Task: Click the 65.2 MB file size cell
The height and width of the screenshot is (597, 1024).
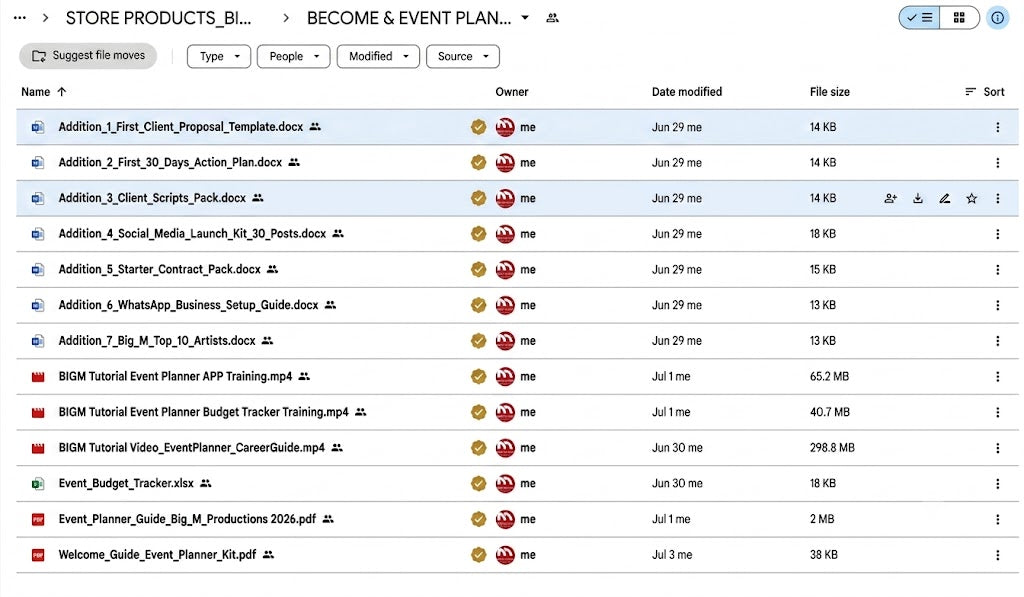Action: pos(829,377)
